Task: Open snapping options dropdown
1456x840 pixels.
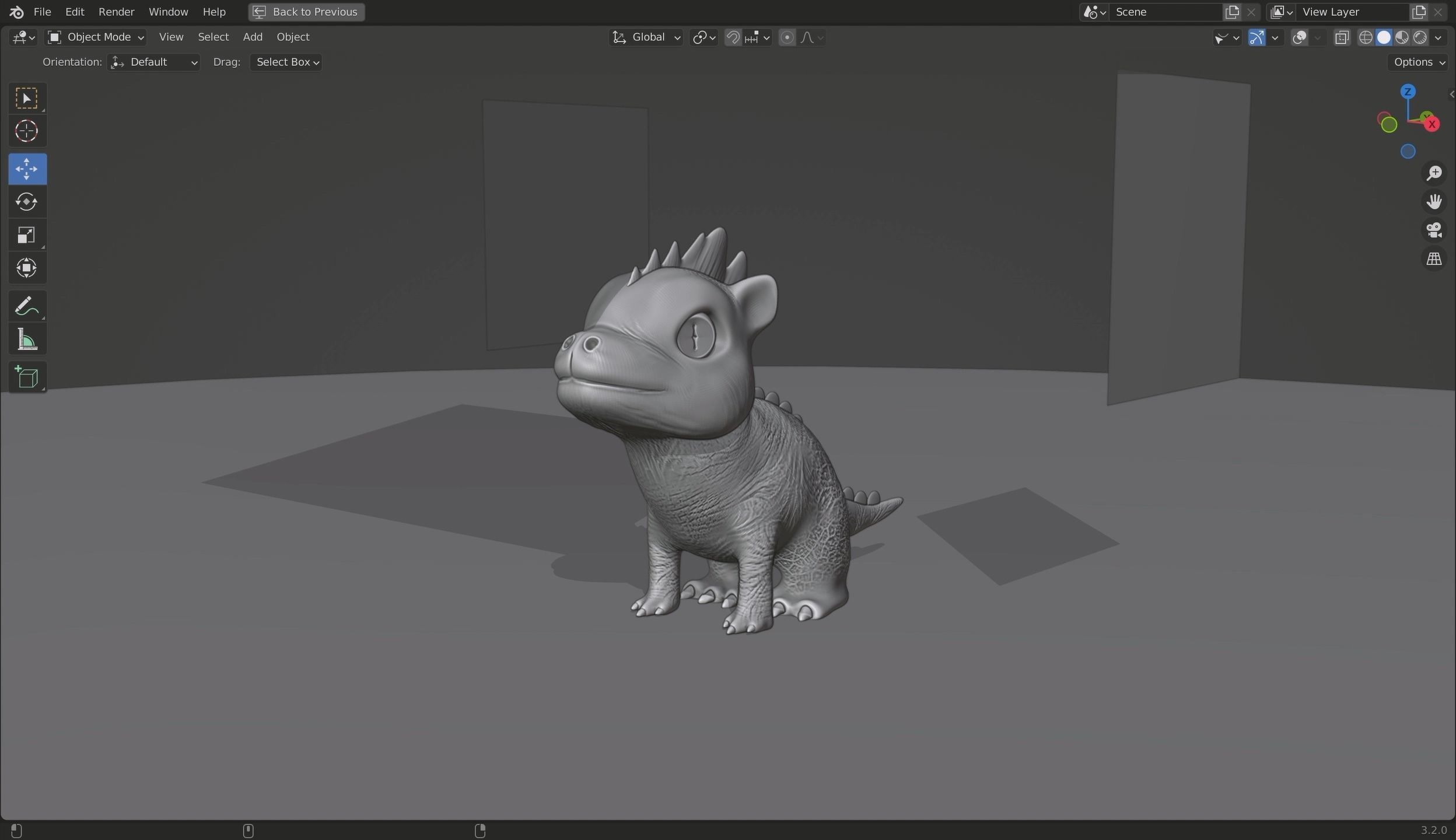Action: (x=757, y=37)
